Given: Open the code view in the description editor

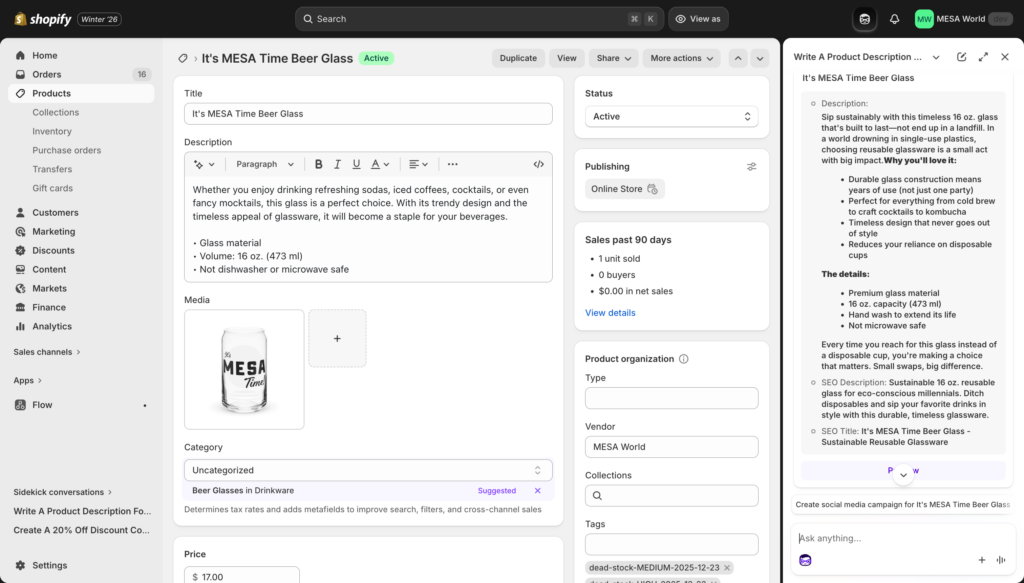Looking at the screenshot, I should click(539, 164).
